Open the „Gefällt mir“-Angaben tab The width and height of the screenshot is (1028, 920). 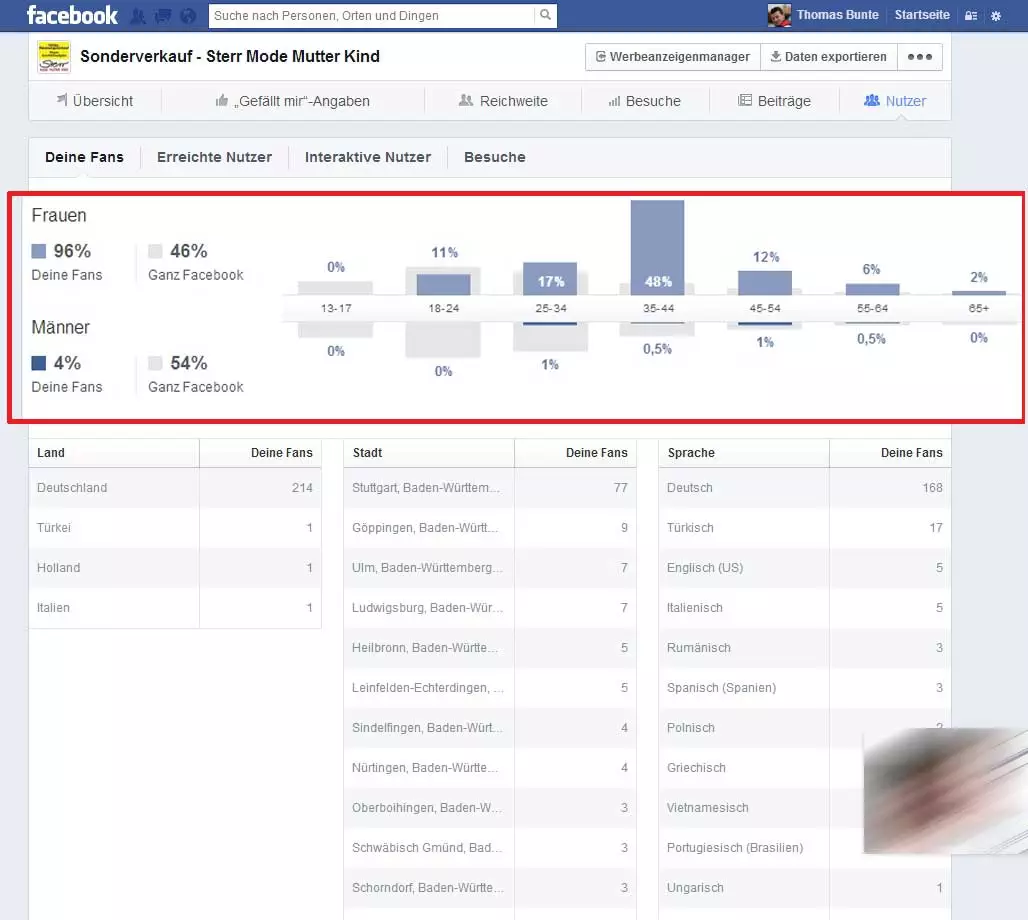pyautogui.click(x=292, y=101)
